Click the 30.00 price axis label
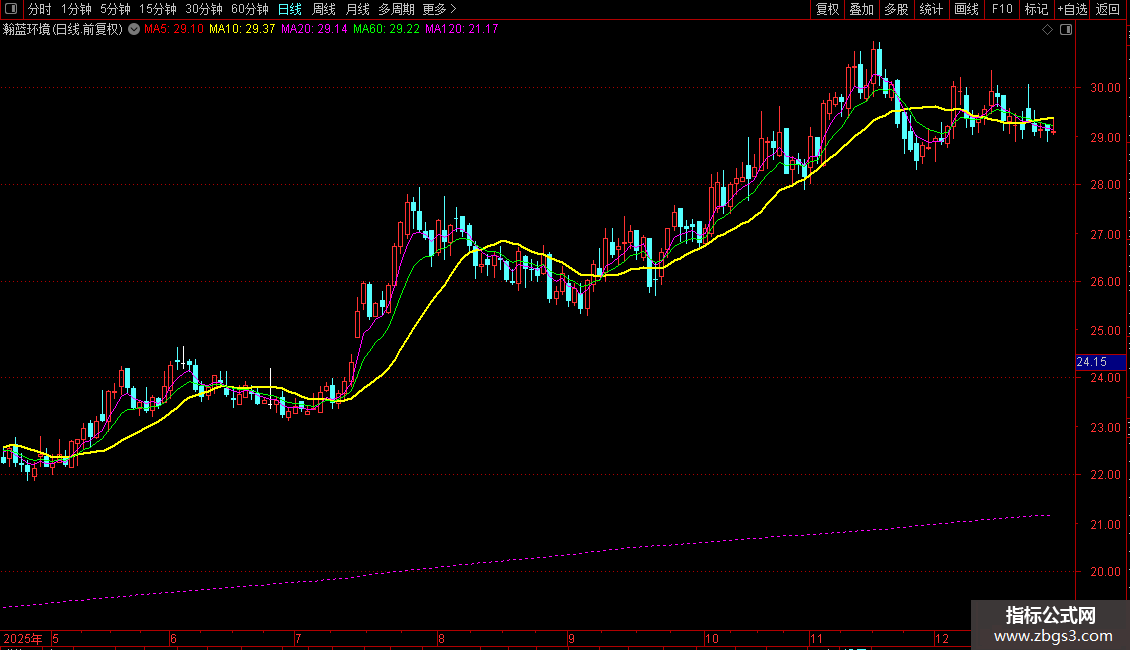 1105,88
